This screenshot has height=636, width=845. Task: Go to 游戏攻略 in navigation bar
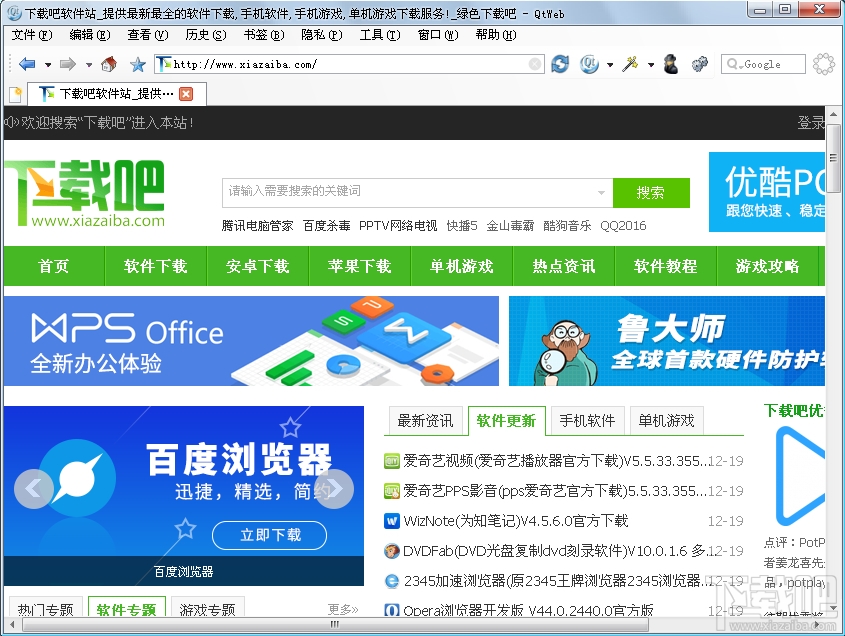(x=767, y=266)
